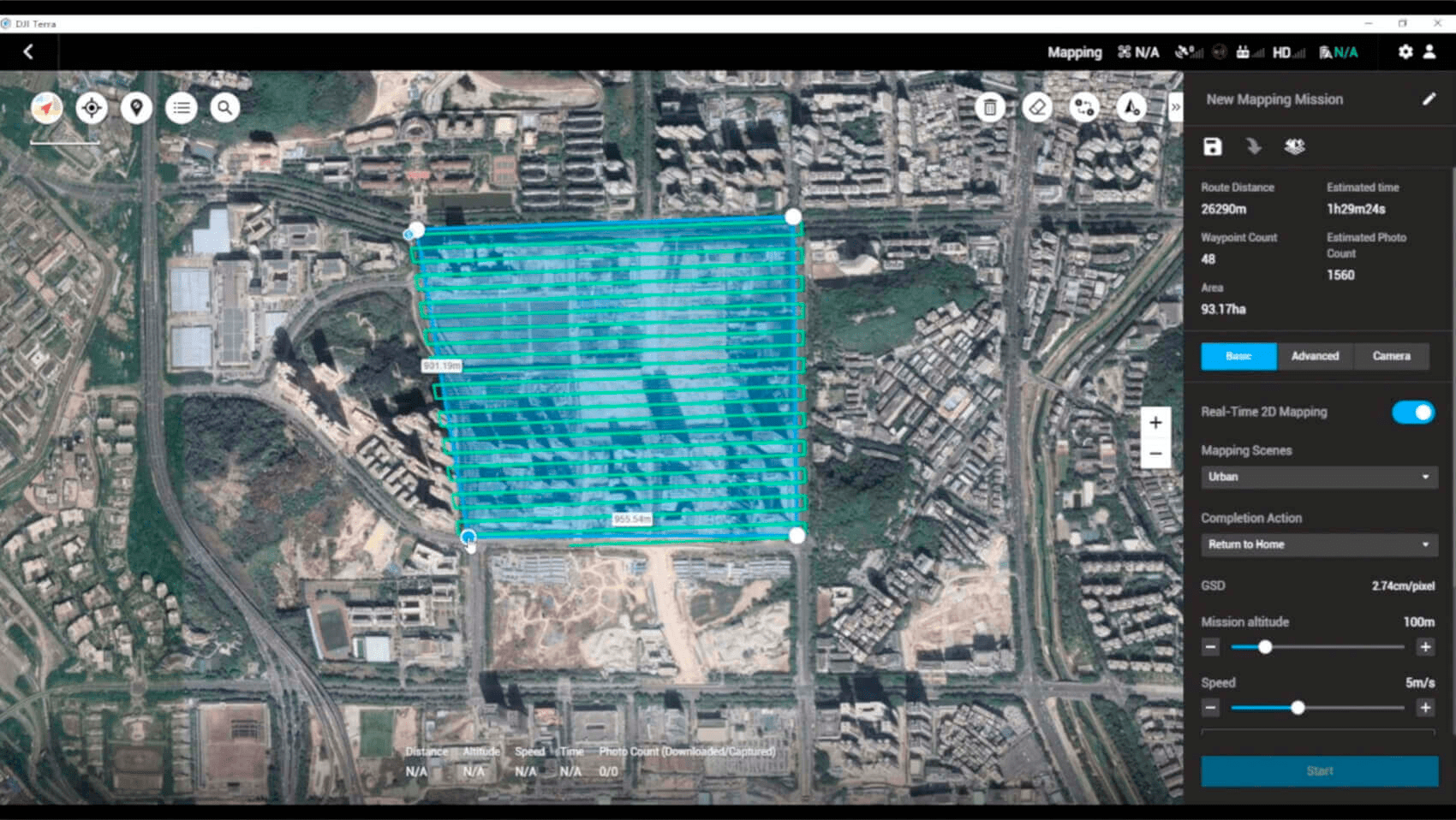The image size is (1456, 820).
Task: Click the compass orientation icon
Action: 47,108
